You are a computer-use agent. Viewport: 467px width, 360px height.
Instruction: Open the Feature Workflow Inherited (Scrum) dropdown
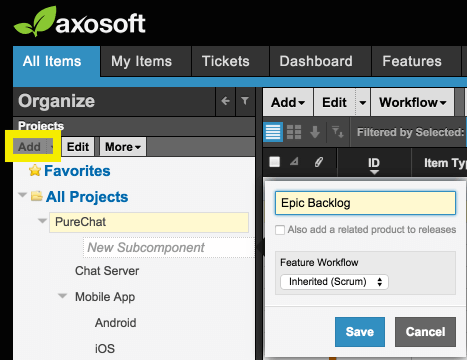tap(334, 282)
